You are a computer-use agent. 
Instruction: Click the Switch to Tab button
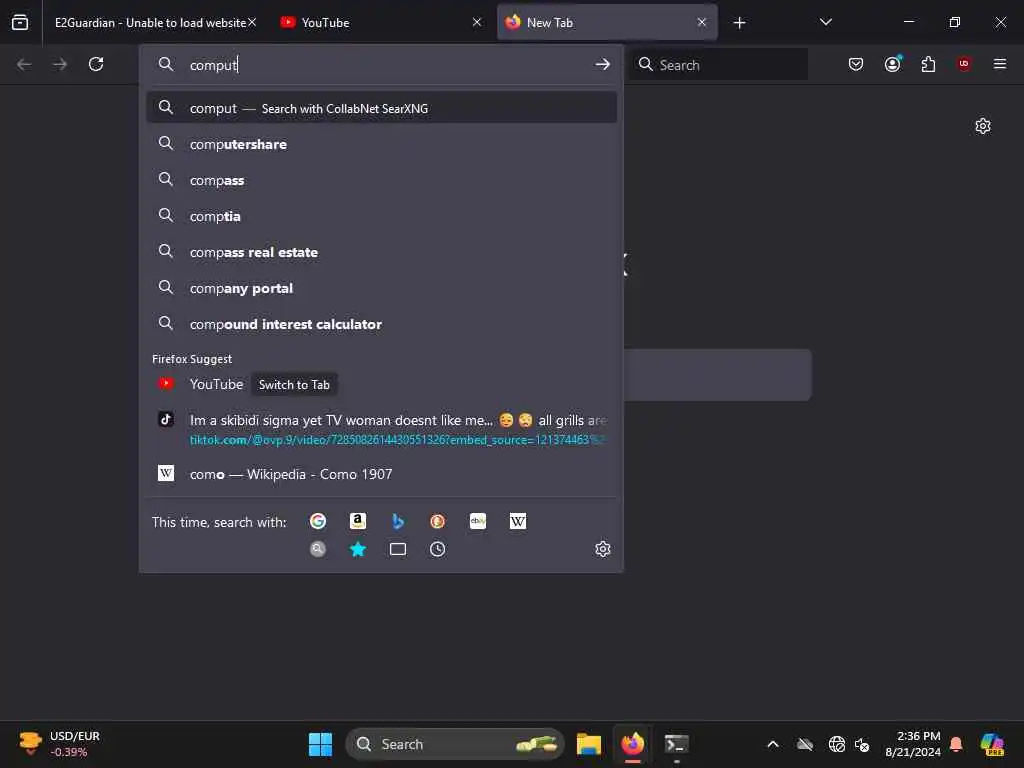294,385
